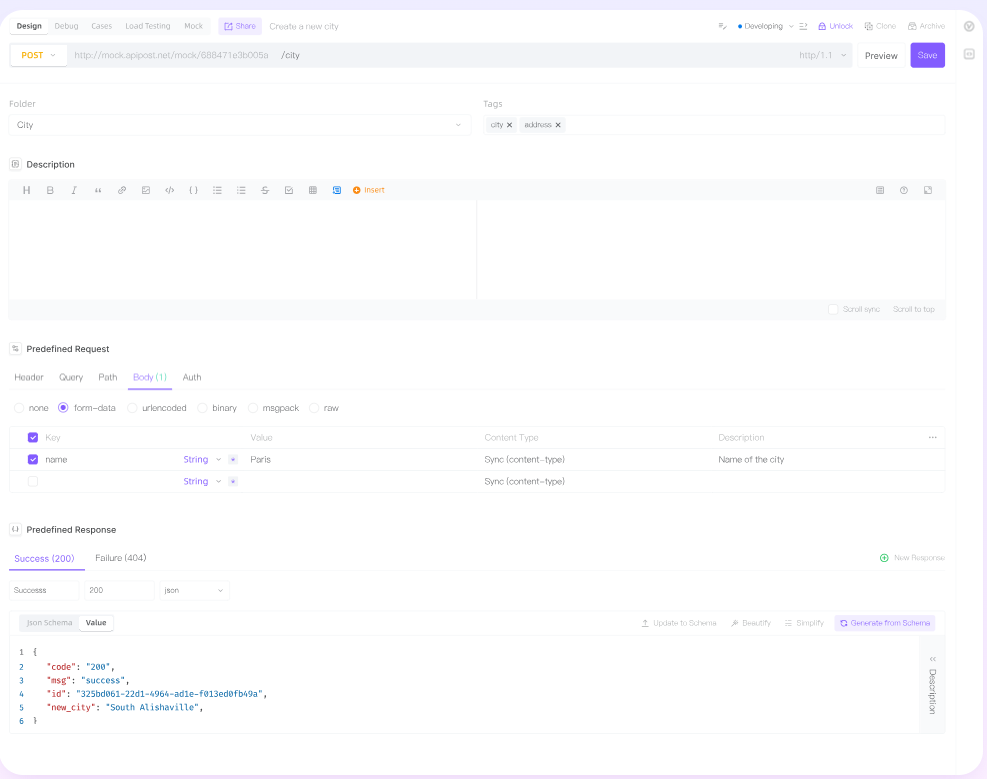Insert a code block using the code icon
Image resolution: width=987 pixels, height=779 pixels.
point(169,189)
